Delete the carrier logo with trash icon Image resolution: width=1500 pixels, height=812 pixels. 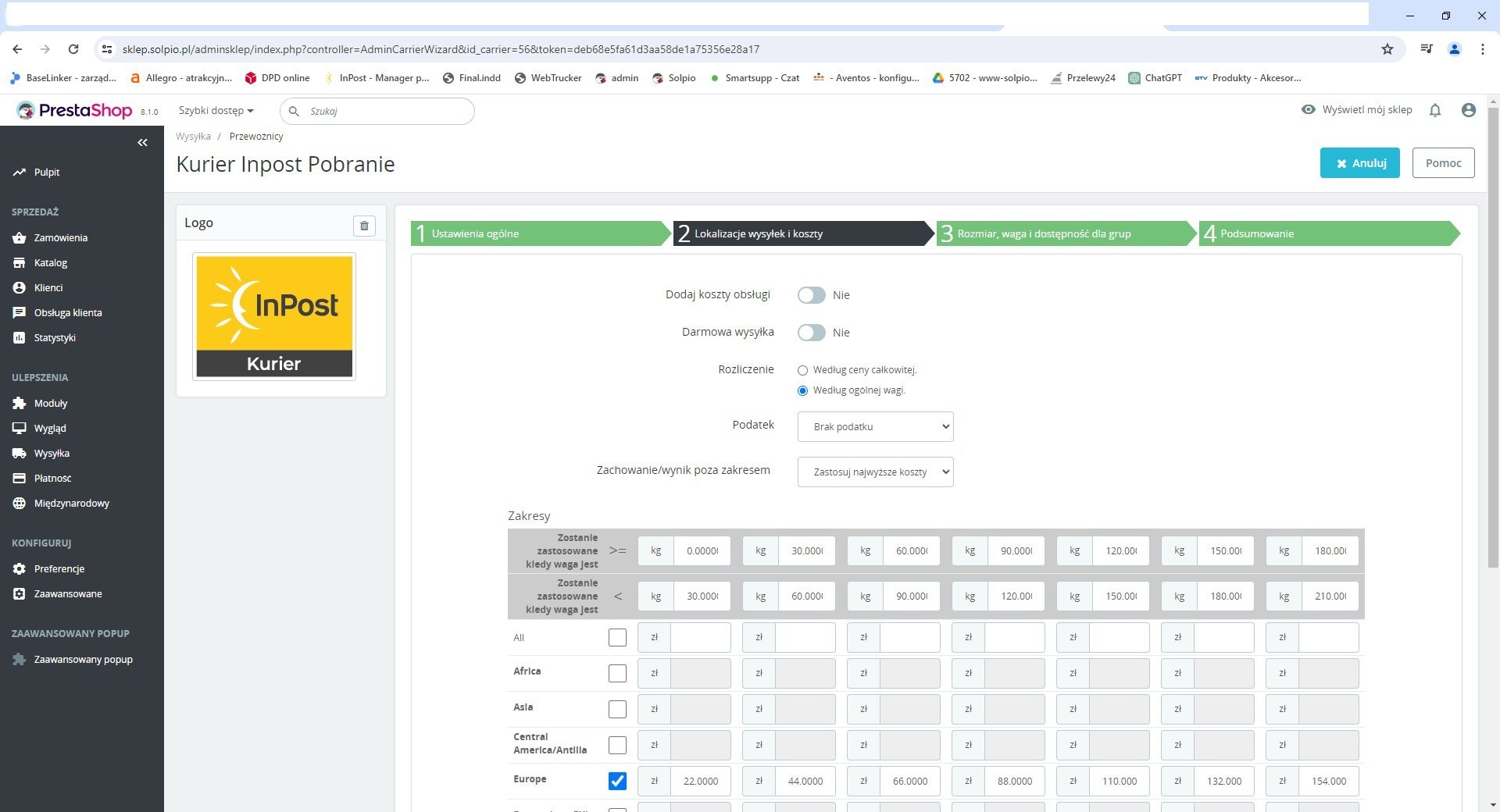coord(364,226)
